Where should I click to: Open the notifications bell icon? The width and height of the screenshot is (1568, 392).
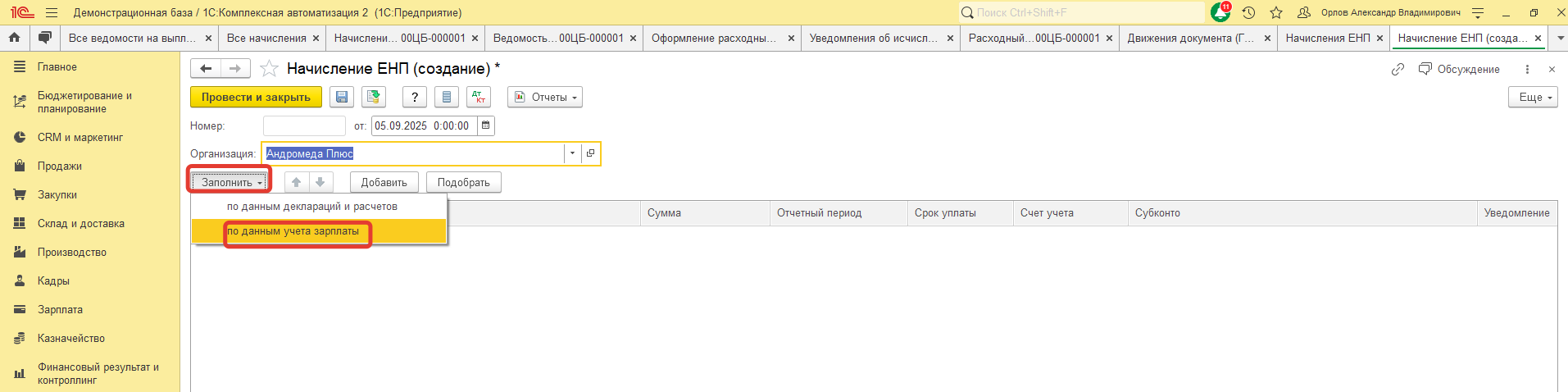[x=1220, y=12]
